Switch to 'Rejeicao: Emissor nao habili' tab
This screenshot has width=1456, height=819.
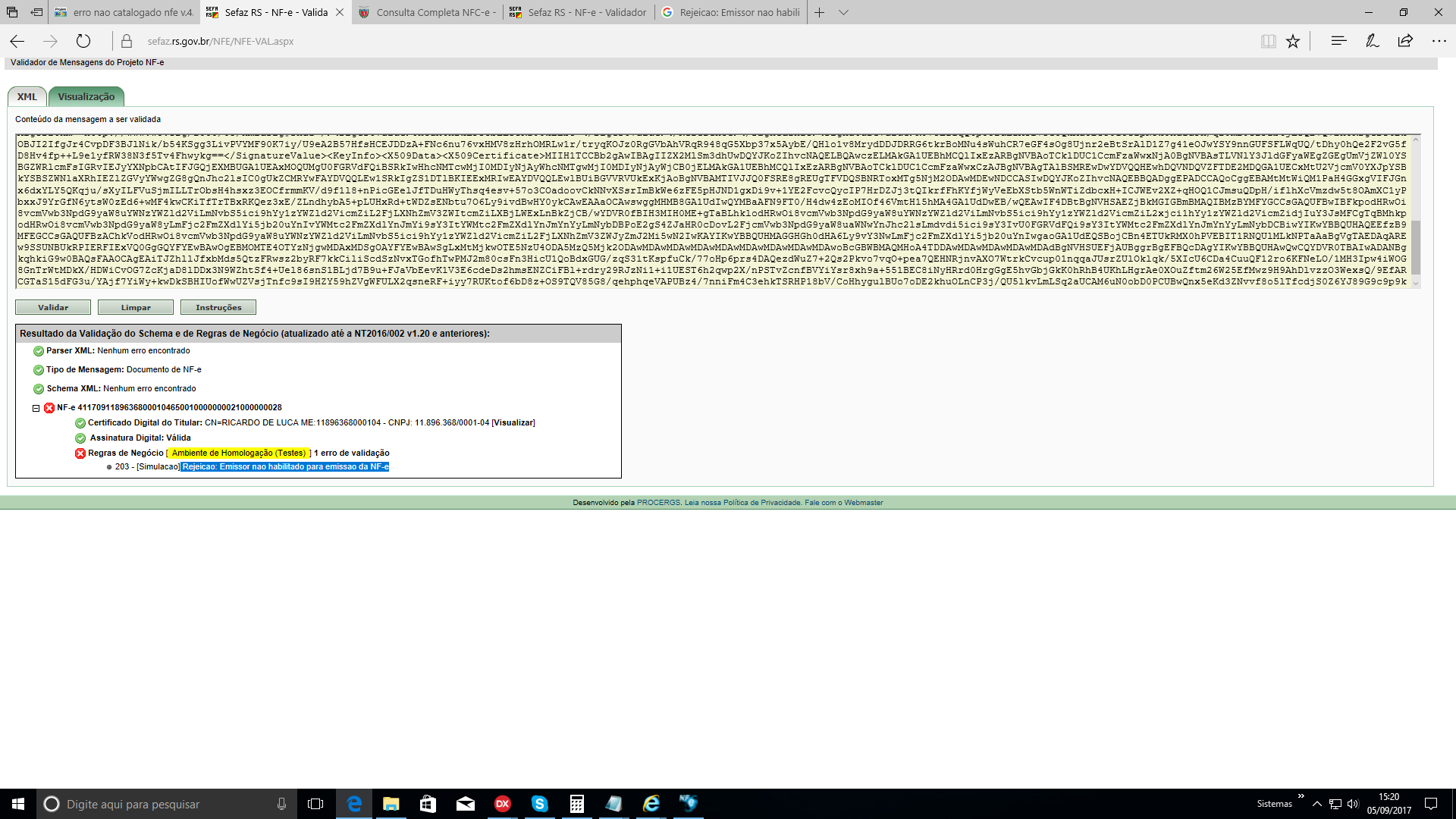pyautogui.click(x=731, y=12)
